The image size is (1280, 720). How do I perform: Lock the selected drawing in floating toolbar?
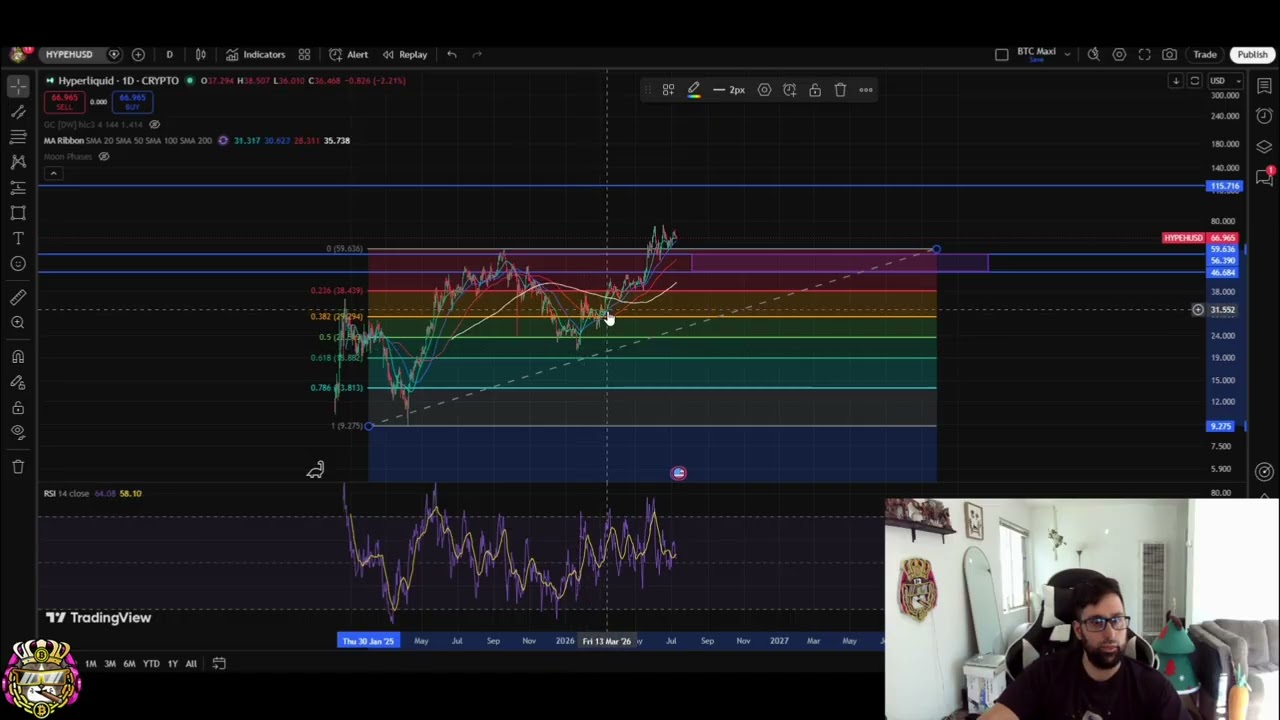[815, 90]
